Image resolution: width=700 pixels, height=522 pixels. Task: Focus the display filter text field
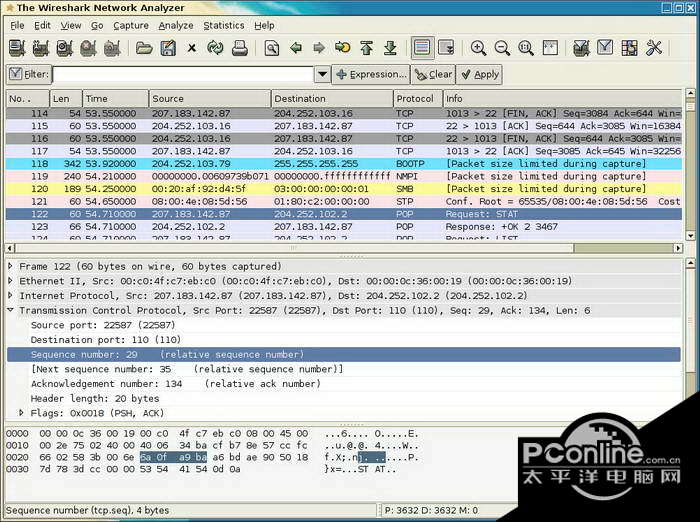click(183, 74)
